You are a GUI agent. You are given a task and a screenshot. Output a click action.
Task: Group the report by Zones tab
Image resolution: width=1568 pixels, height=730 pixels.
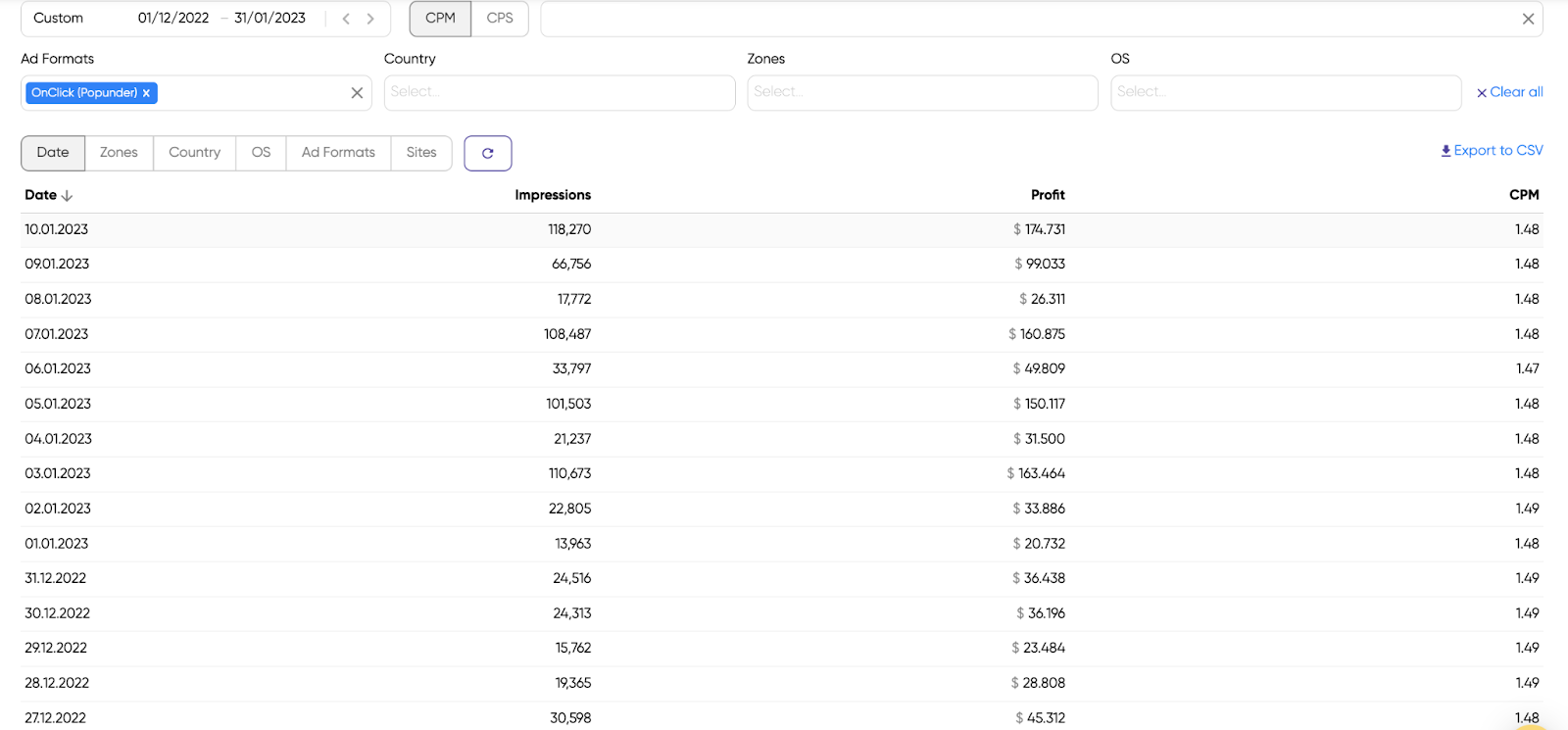pos(119,153)
